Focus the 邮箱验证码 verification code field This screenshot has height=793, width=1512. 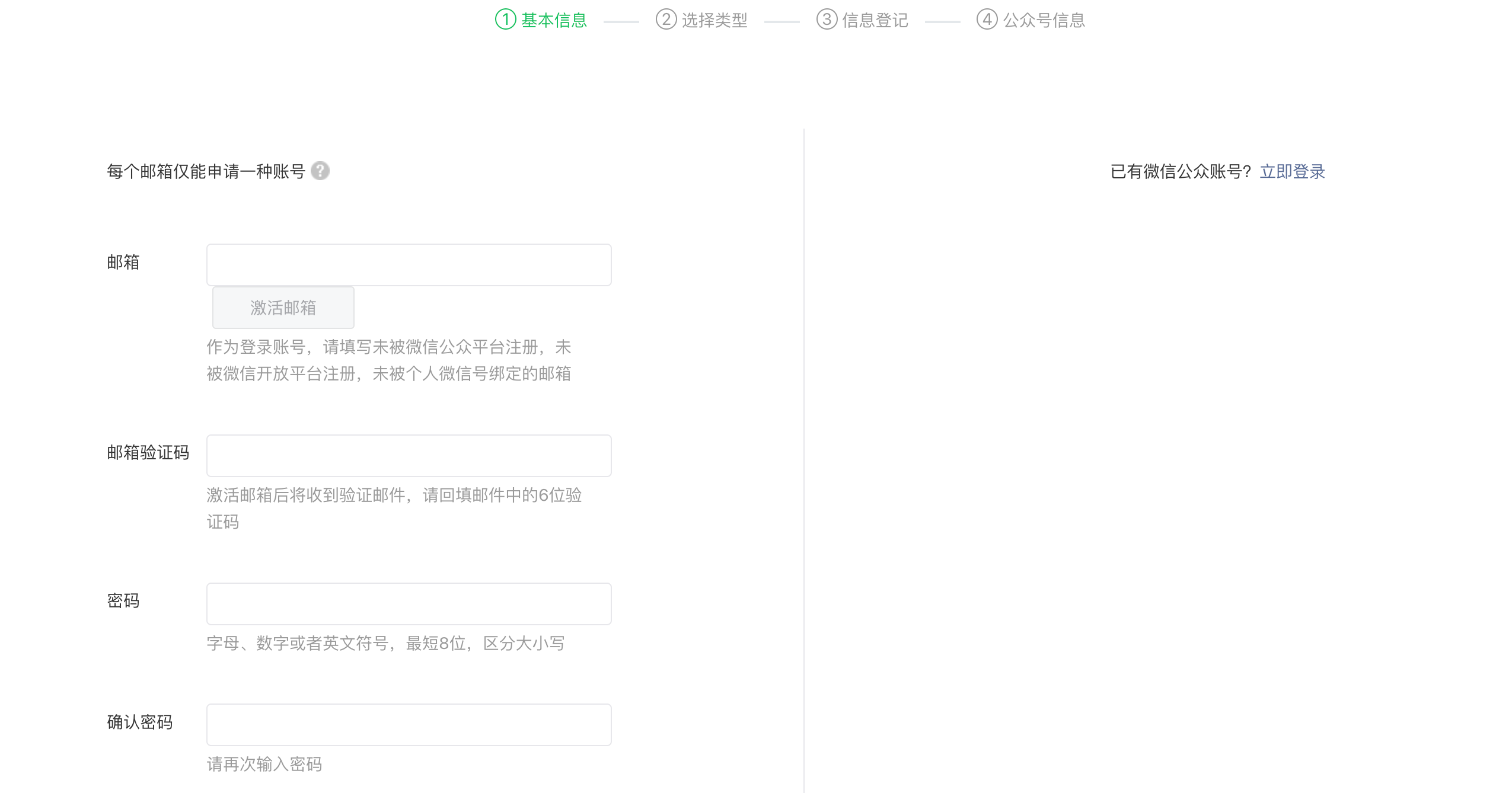[x=409, y=456]
